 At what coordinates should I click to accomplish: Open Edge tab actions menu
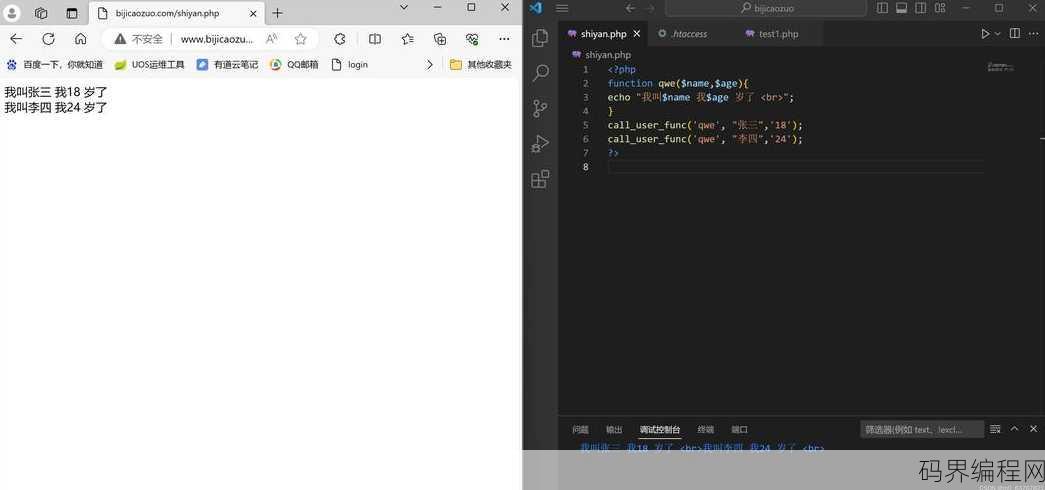(x=71, y=13)
